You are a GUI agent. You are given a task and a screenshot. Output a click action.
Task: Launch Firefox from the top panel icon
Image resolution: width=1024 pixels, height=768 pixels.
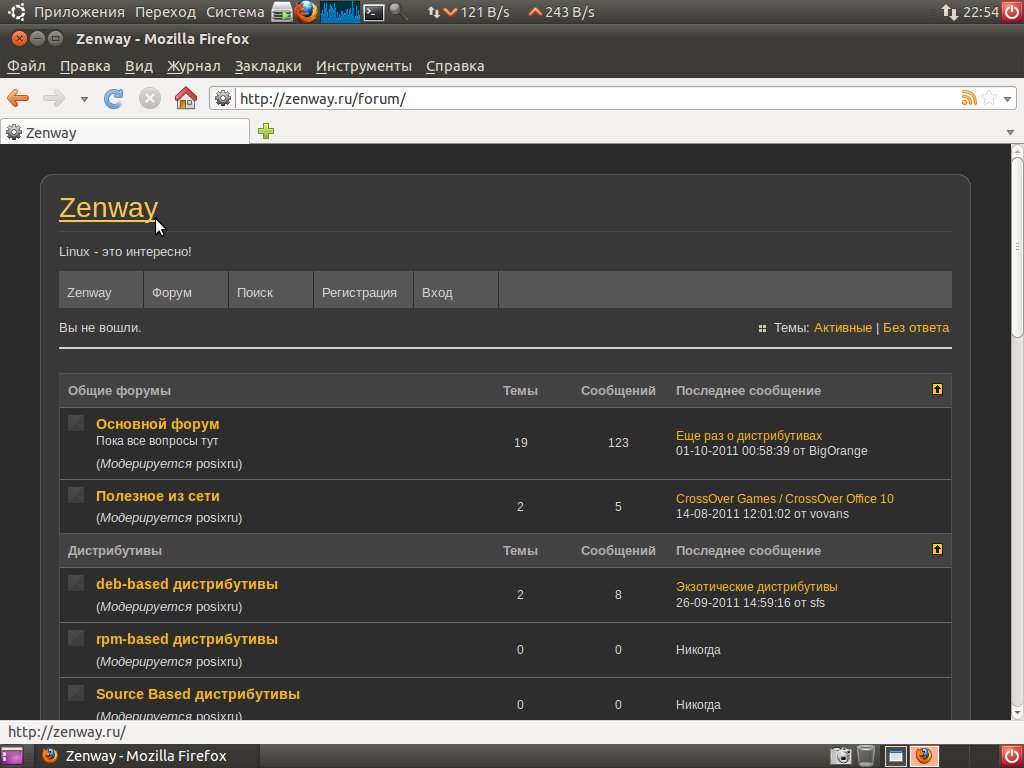(305, 12)
